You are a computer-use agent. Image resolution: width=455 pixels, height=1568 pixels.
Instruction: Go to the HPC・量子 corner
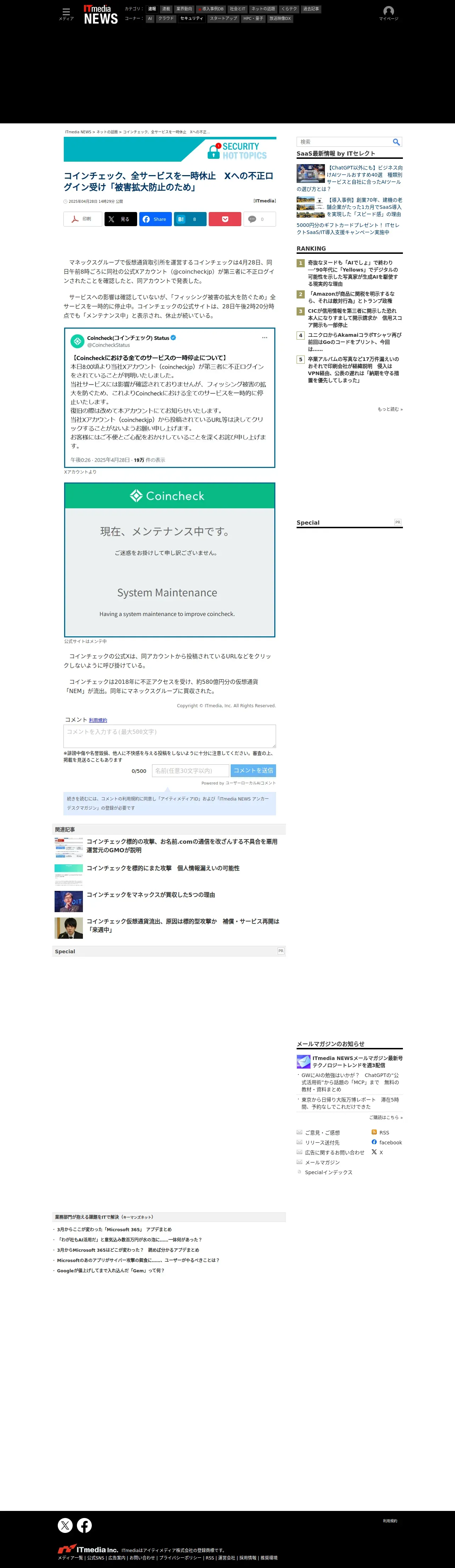pos(253,19)
